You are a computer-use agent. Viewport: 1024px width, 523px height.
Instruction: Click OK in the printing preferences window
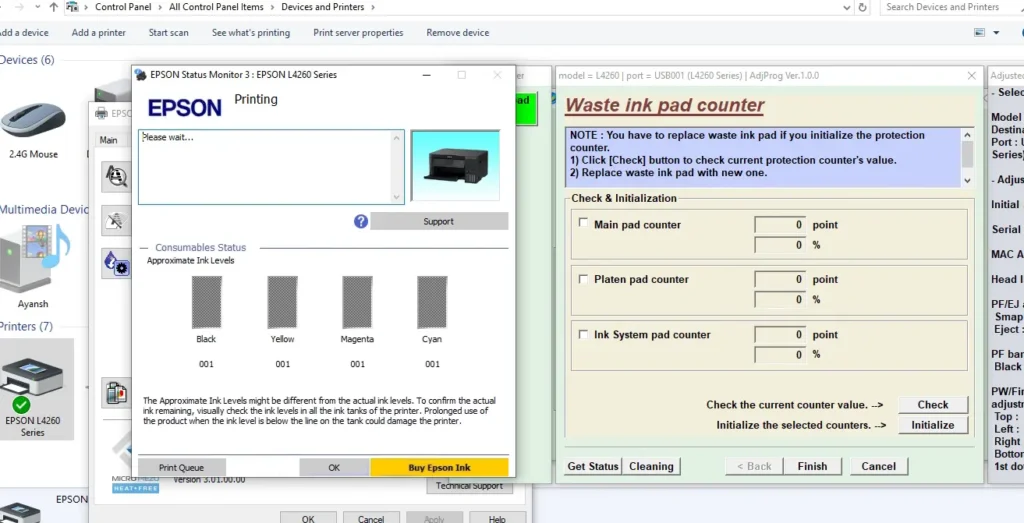tap(308, 518)
